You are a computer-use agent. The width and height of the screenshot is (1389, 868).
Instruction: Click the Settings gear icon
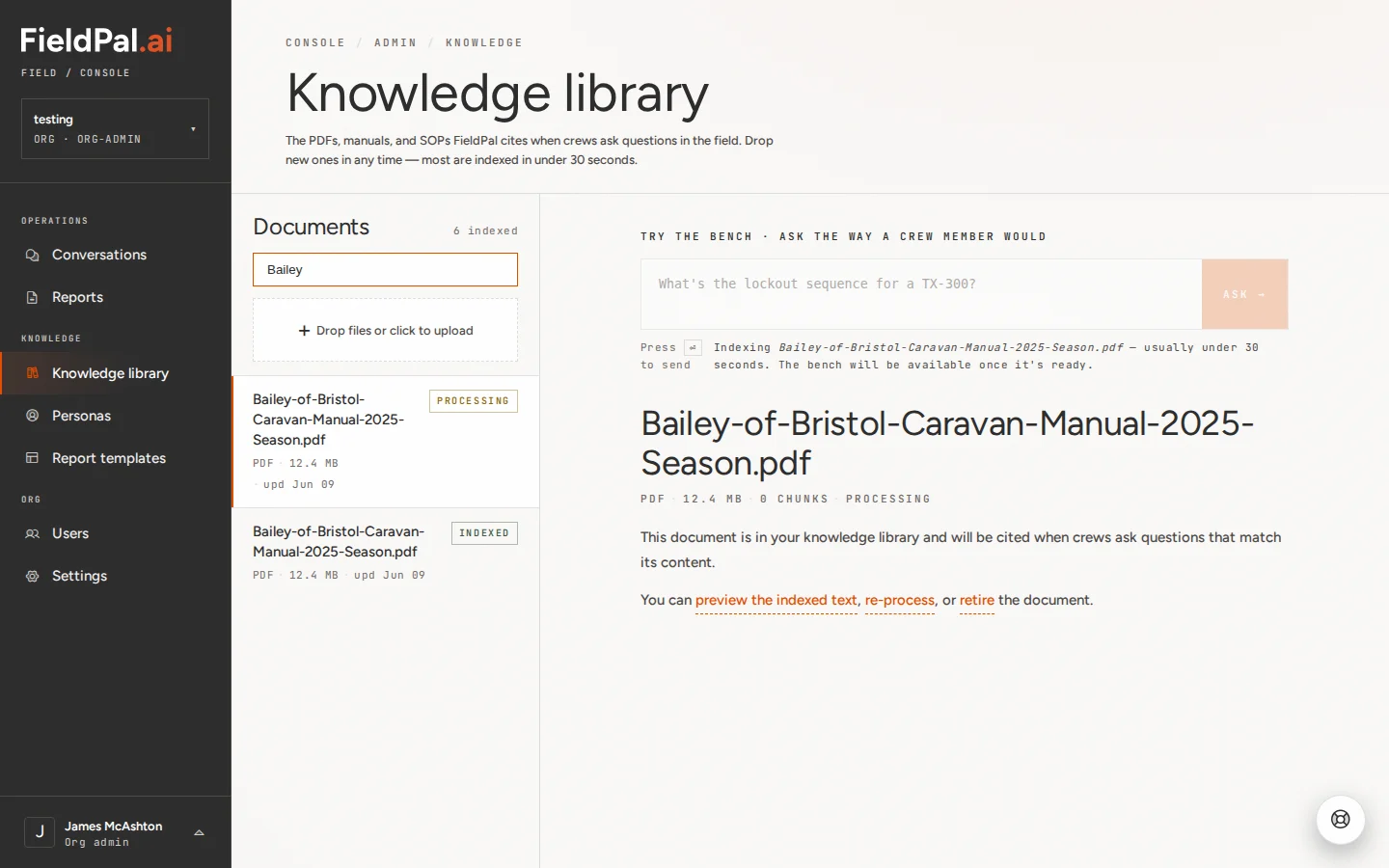point(32,576)
